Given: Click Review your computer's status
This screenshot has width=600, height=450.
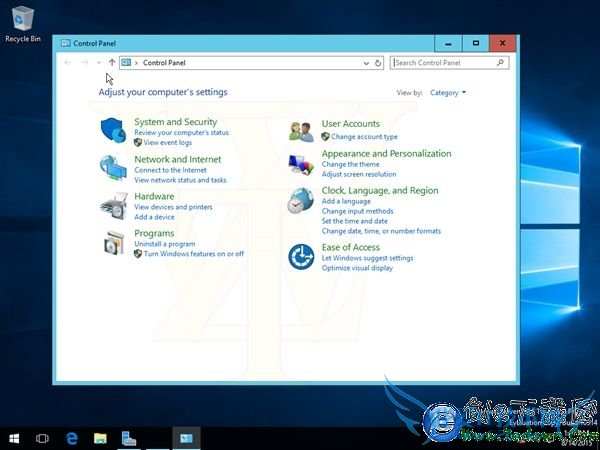Looking at the screenshot, I should tap(181, 132).
